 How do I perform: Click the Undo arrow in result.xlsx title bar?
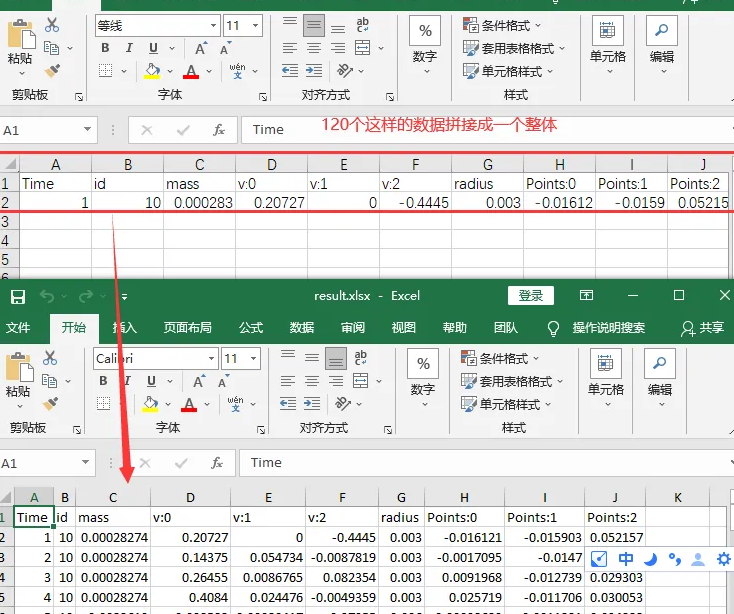47,296
